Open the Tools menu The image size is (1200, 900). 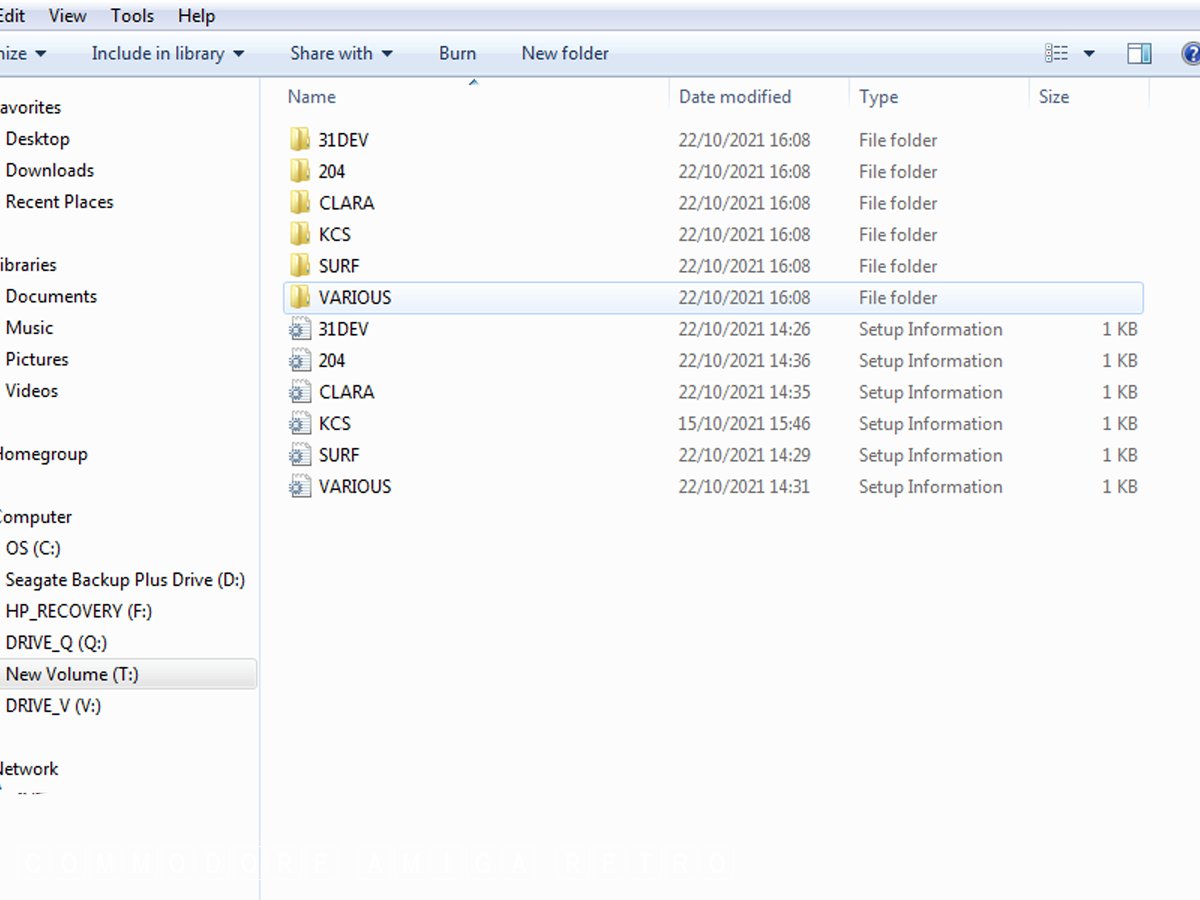pos(132,16)
